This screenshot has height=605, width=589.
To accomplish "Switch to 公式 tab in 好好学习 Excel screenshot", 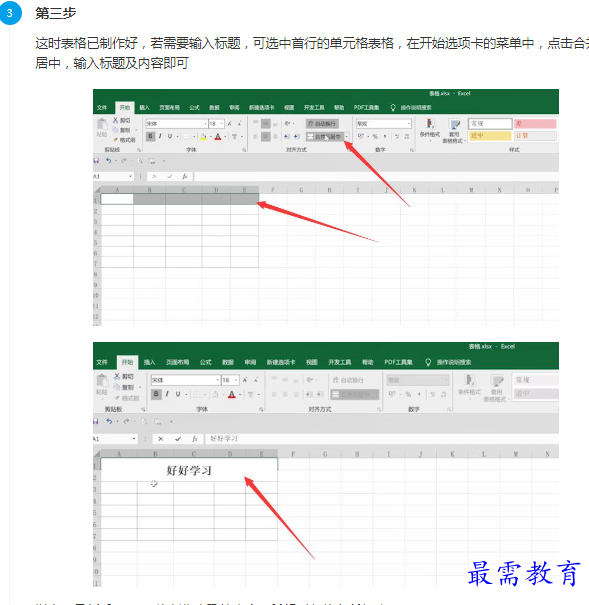I will pyautogui.click(x=206, y=362).
